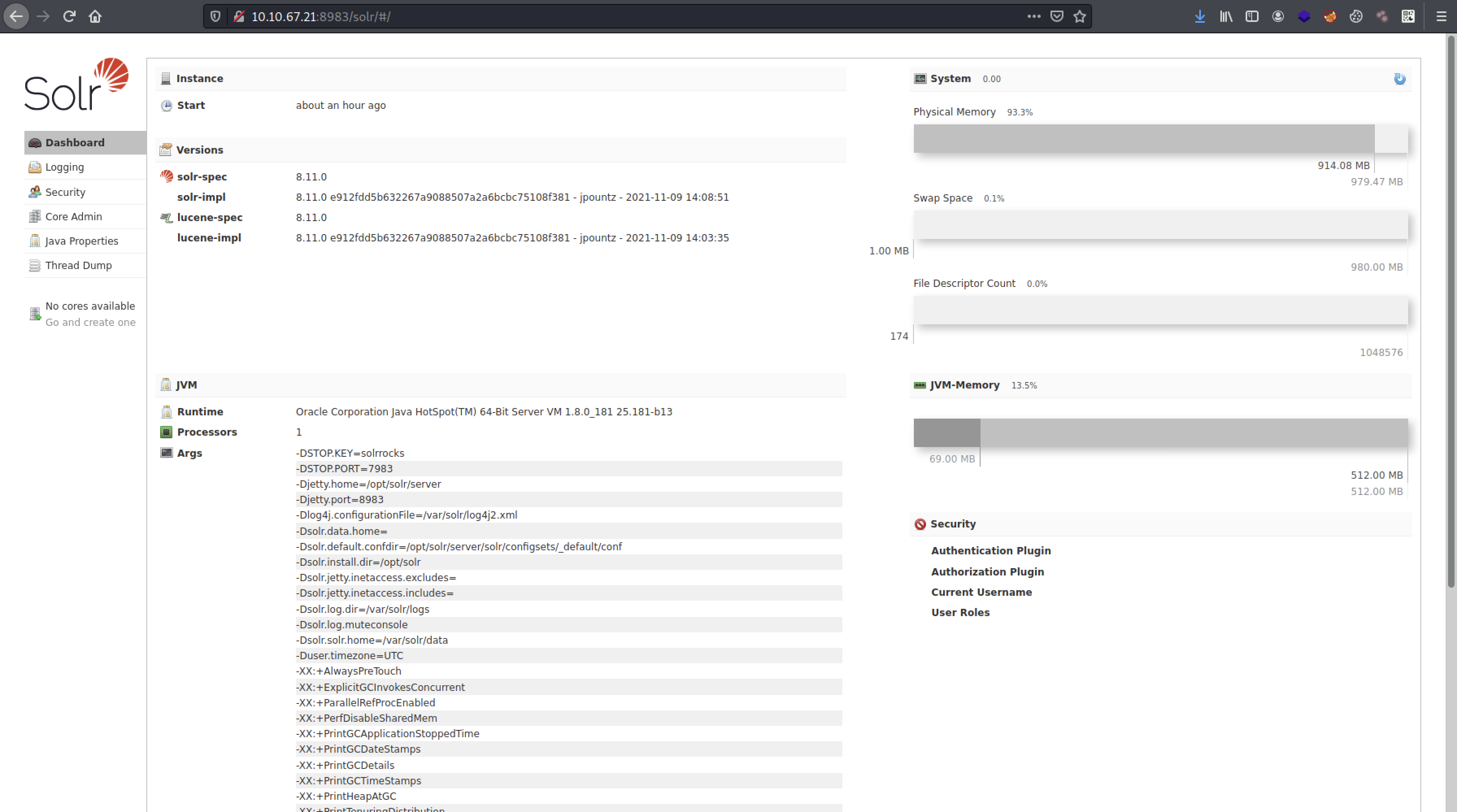Screen dimensions: 1457x812
Task: Open the Downloads arrow in toolbar
Action: [1200, 16]
